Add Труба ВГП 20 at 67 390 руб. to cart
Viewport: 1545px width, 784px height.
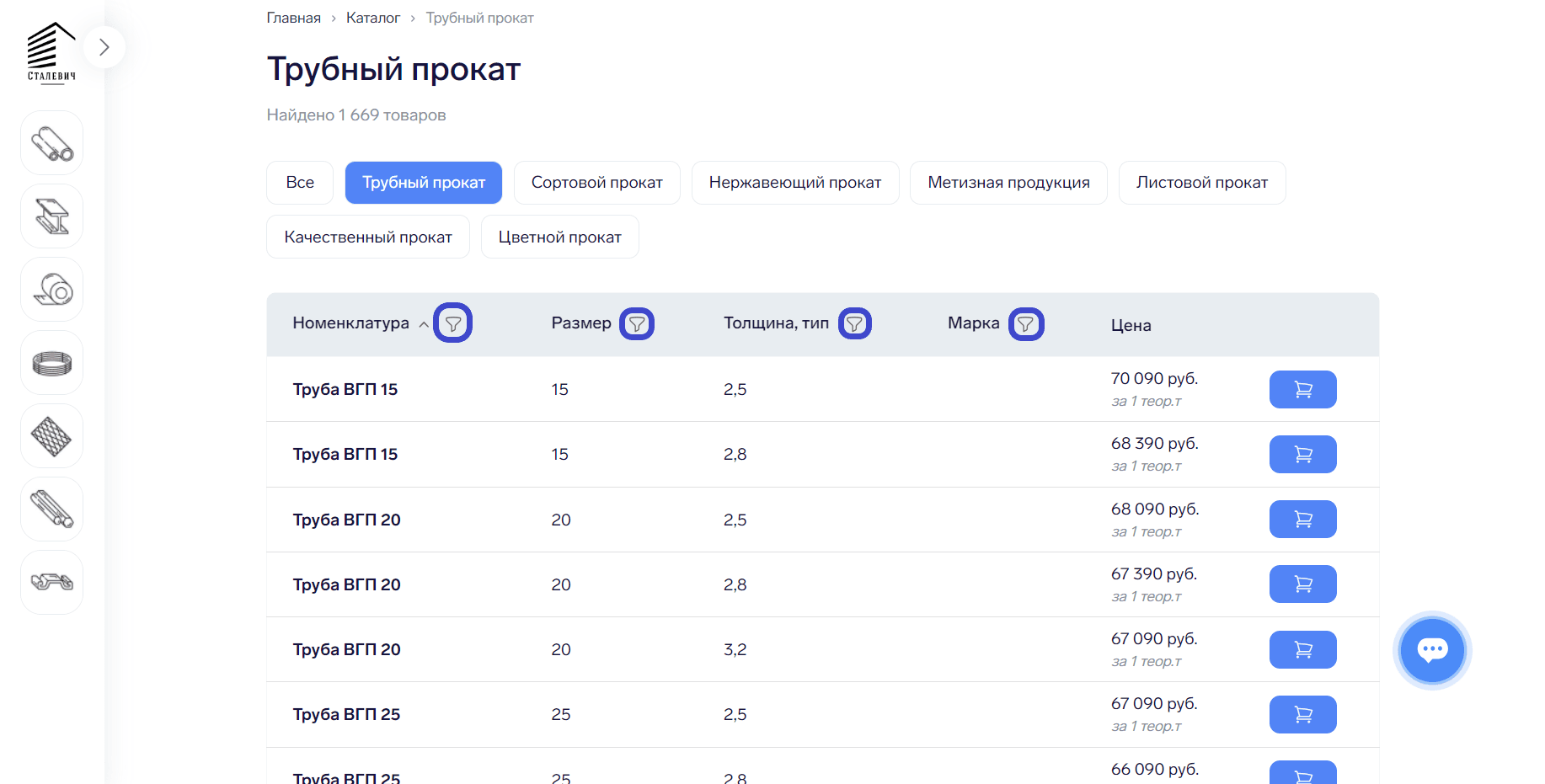click(x=1303, y=584)
